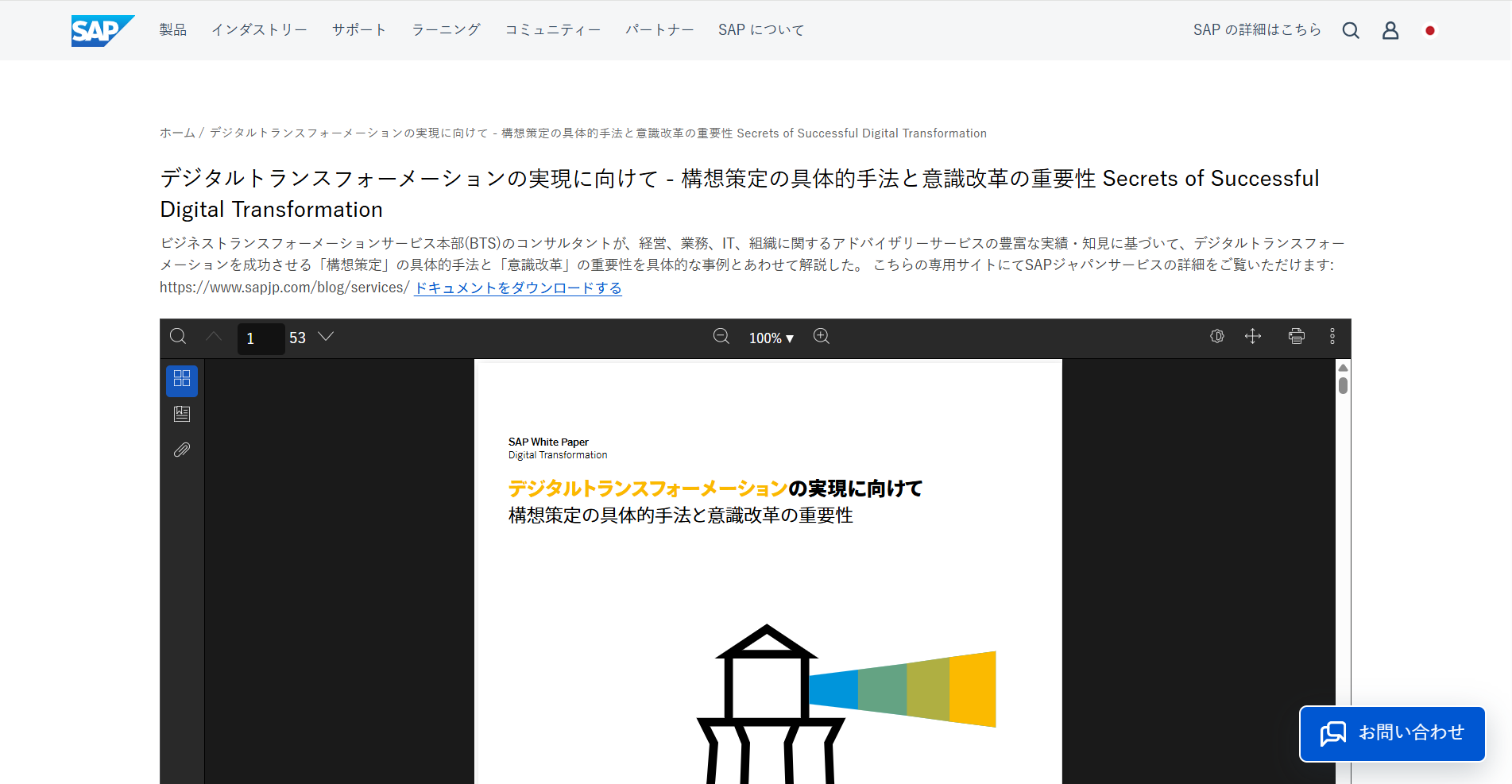Click the PDF viewer scrollbar thumb
Viewport: 1512px width, 784px height.
tap(1343, 385)
